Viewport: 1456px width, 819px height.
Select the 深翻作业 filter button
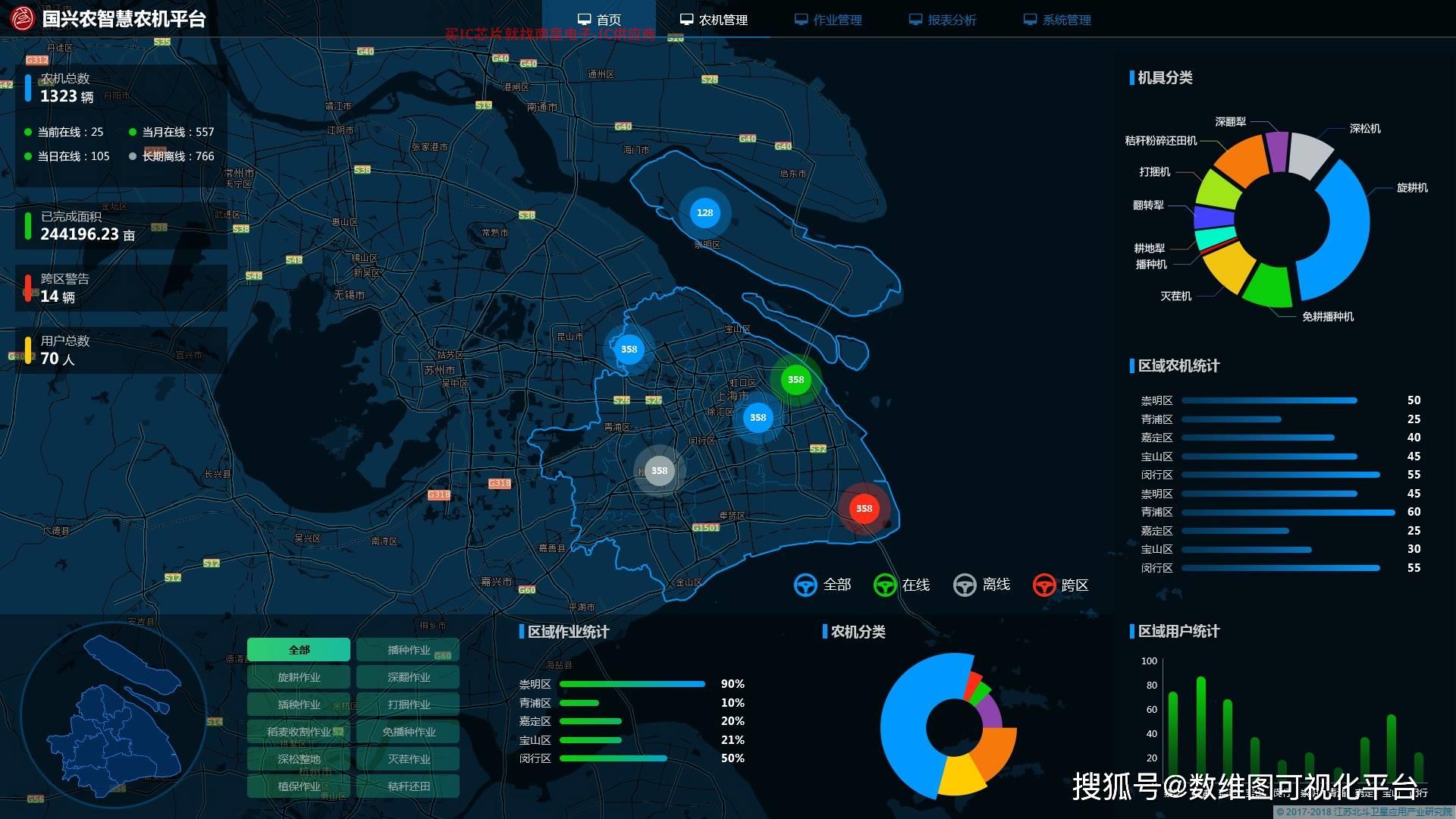(408, 677)
